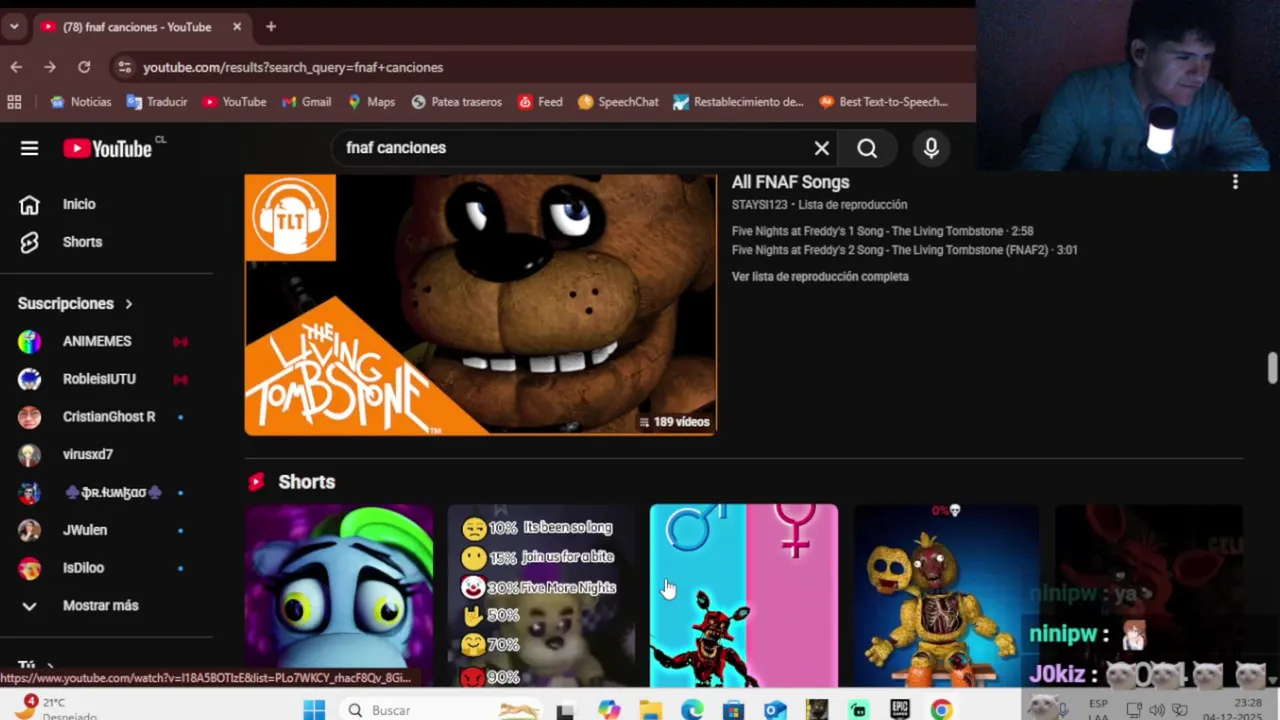Open Maps bookmark

[371, 102]
